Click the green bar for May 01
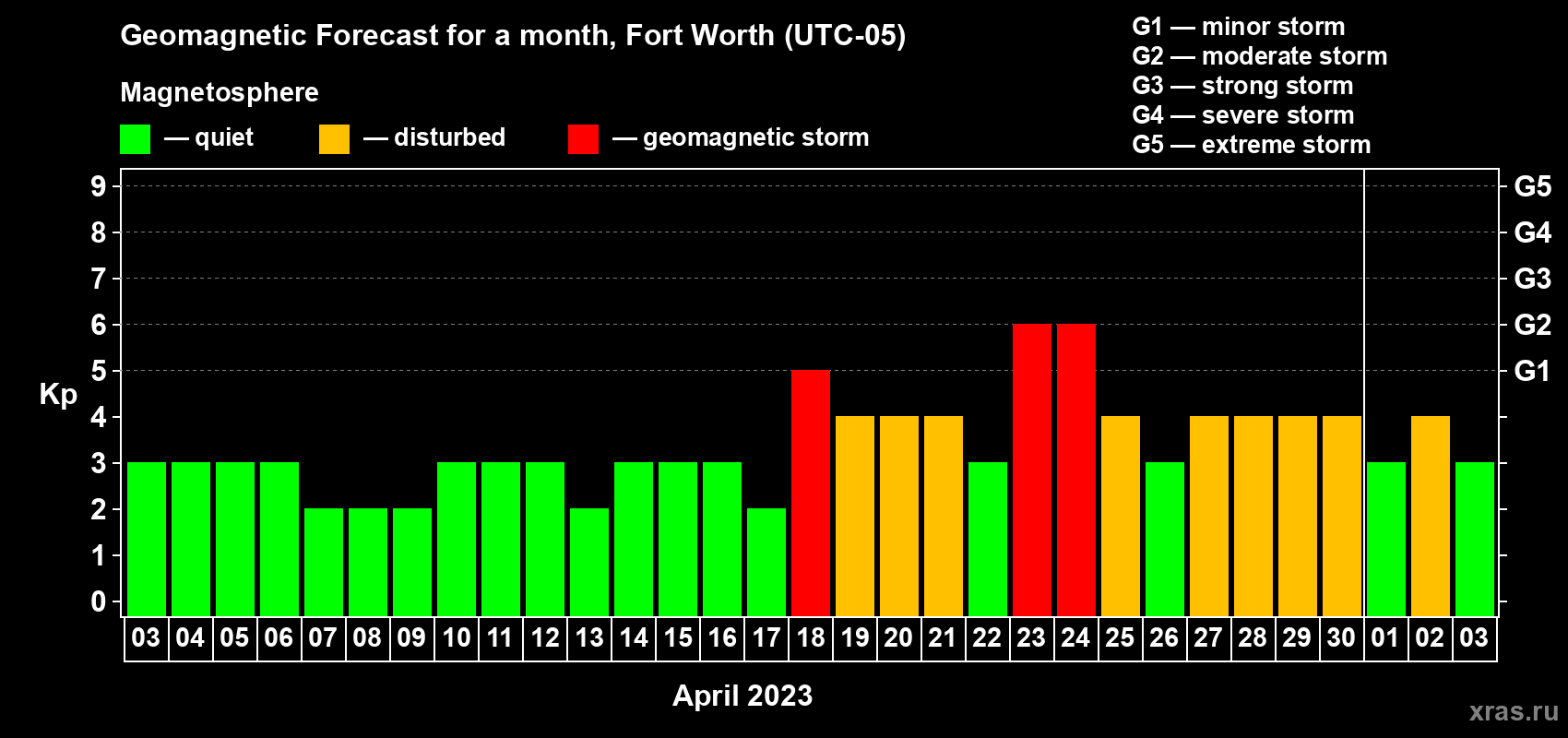Viewport: 1568px width, 738px height. 1386,540
